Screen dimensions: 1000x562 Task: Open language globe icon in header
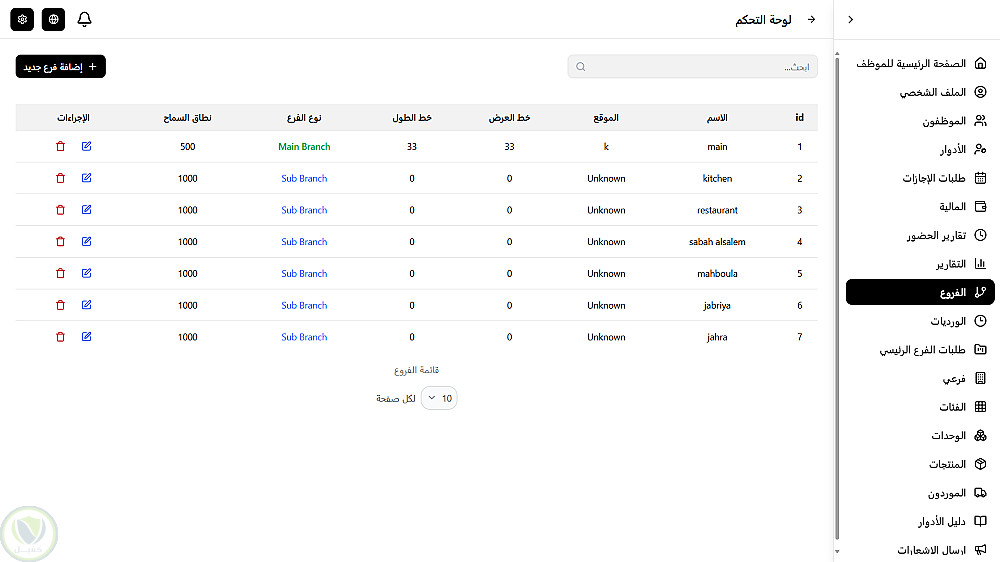54,19
